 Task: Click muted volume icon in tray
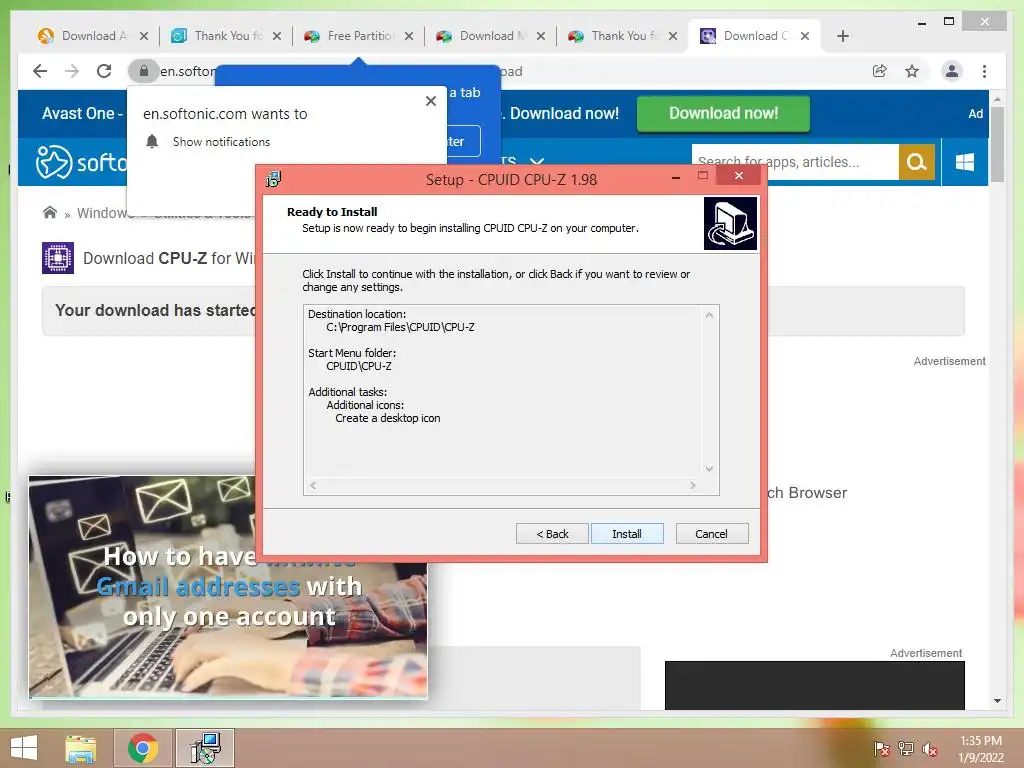pyautogui.click(x=929, y=749)
